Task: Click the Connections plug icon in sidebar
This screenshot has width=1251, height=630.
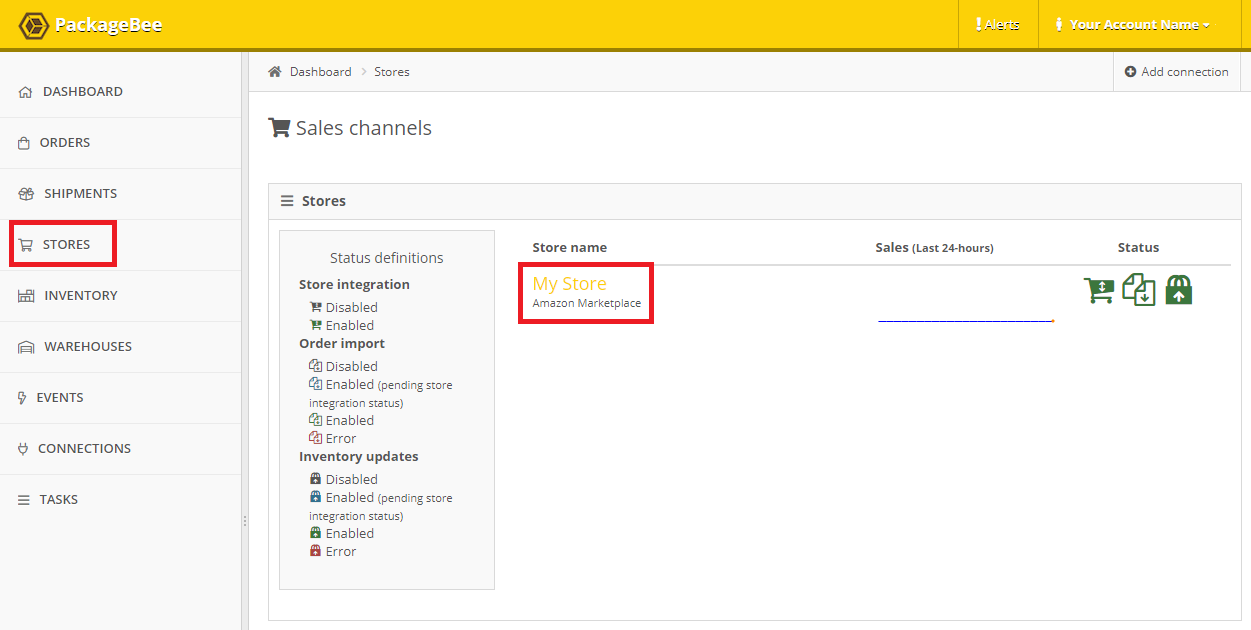Action: pyautogui.click(x=23, y=449)
